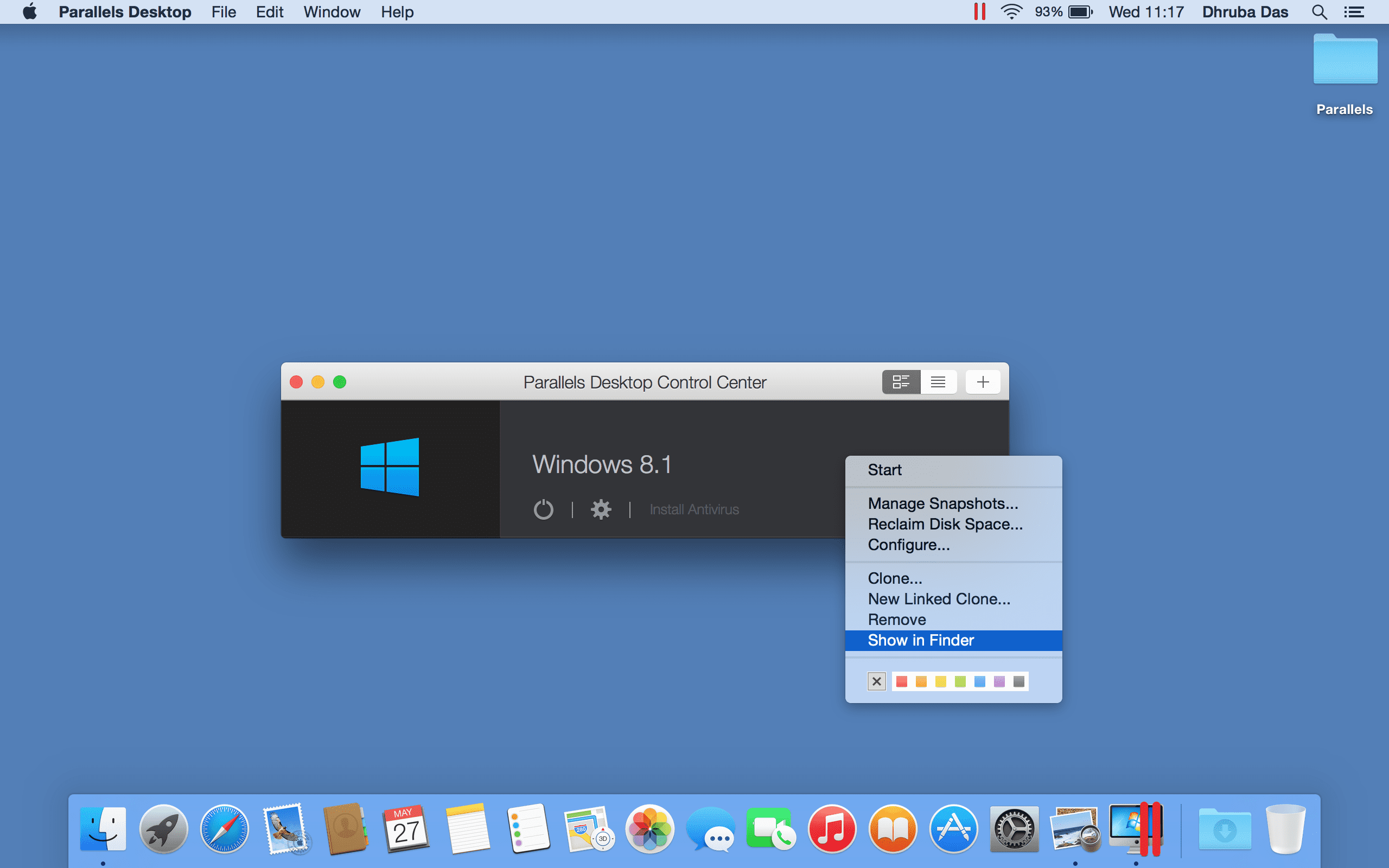Click the Parallels status icon in menu bar
The height and width of the screenshot is (868, 1389).
click(x=980, y=11)
